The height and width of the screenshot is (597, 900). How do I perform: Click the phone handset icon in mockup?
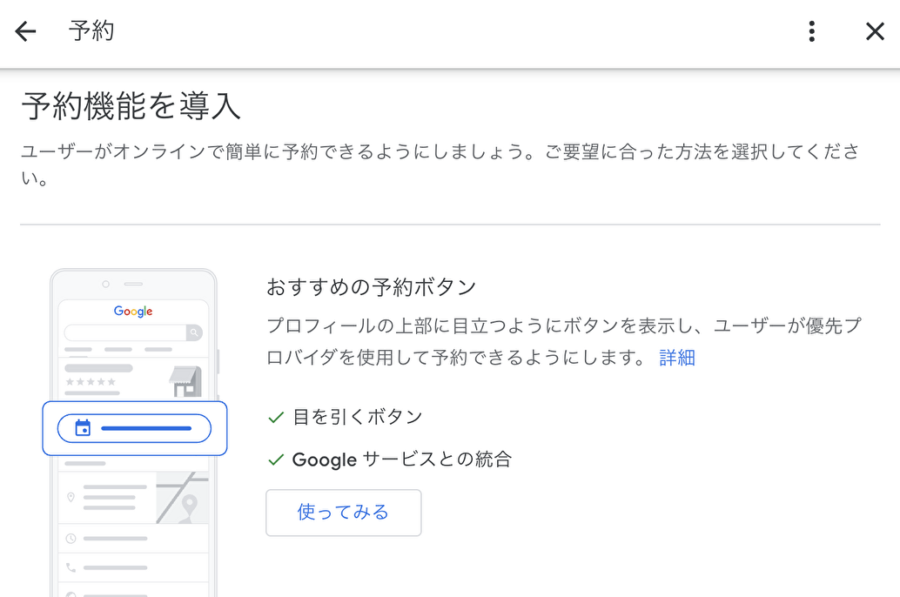pos(71,567)
